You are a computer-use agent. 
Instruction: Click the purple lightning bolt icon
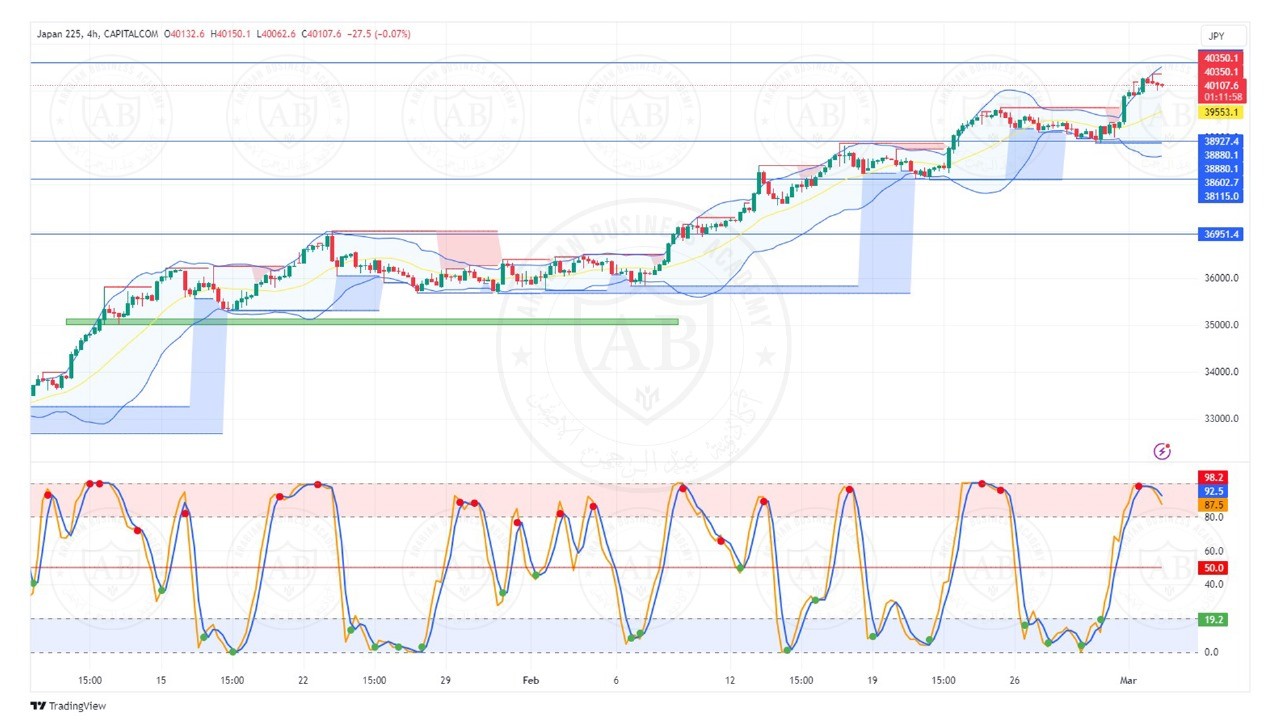[1162, 451]
